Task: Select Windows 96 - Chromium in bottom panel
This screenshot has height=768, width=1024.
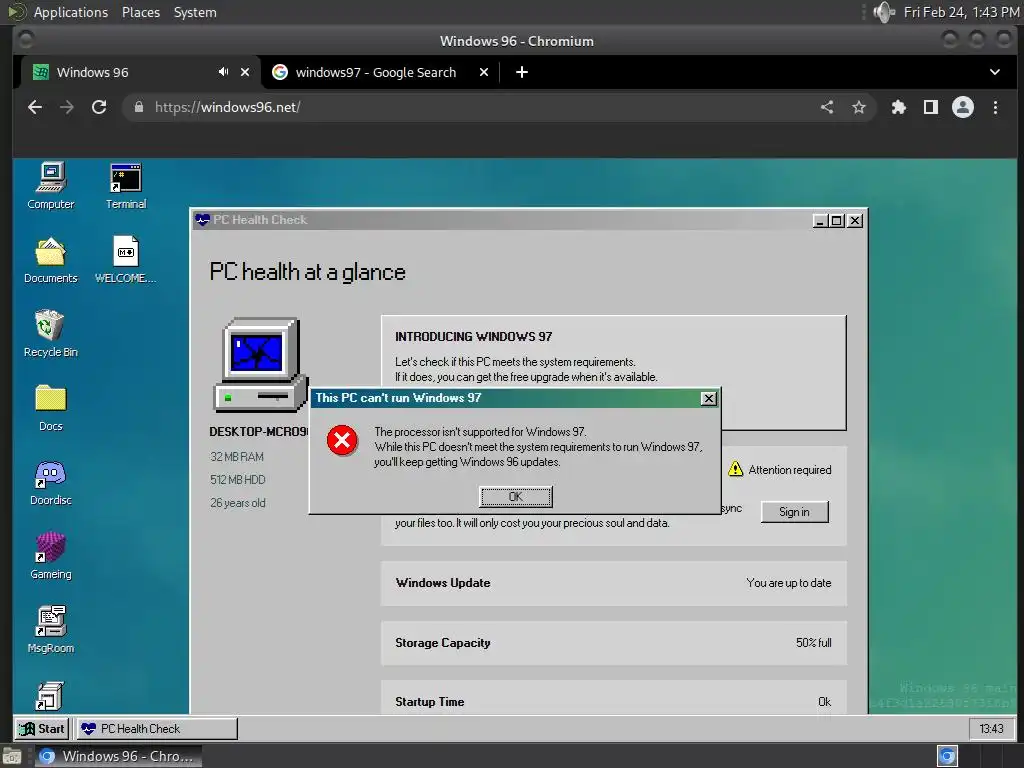Action: pos(119,756)
